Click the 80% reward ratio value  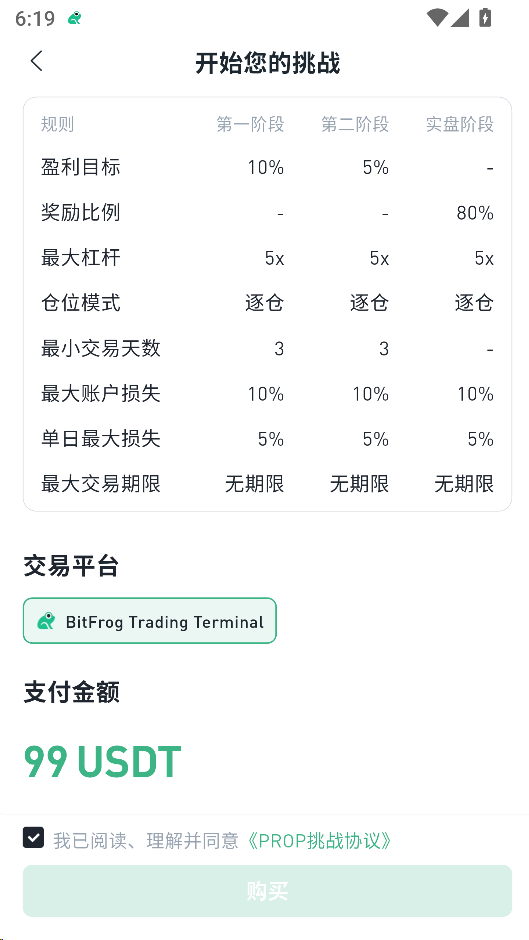pyautogui.click(x=475, y=213)
